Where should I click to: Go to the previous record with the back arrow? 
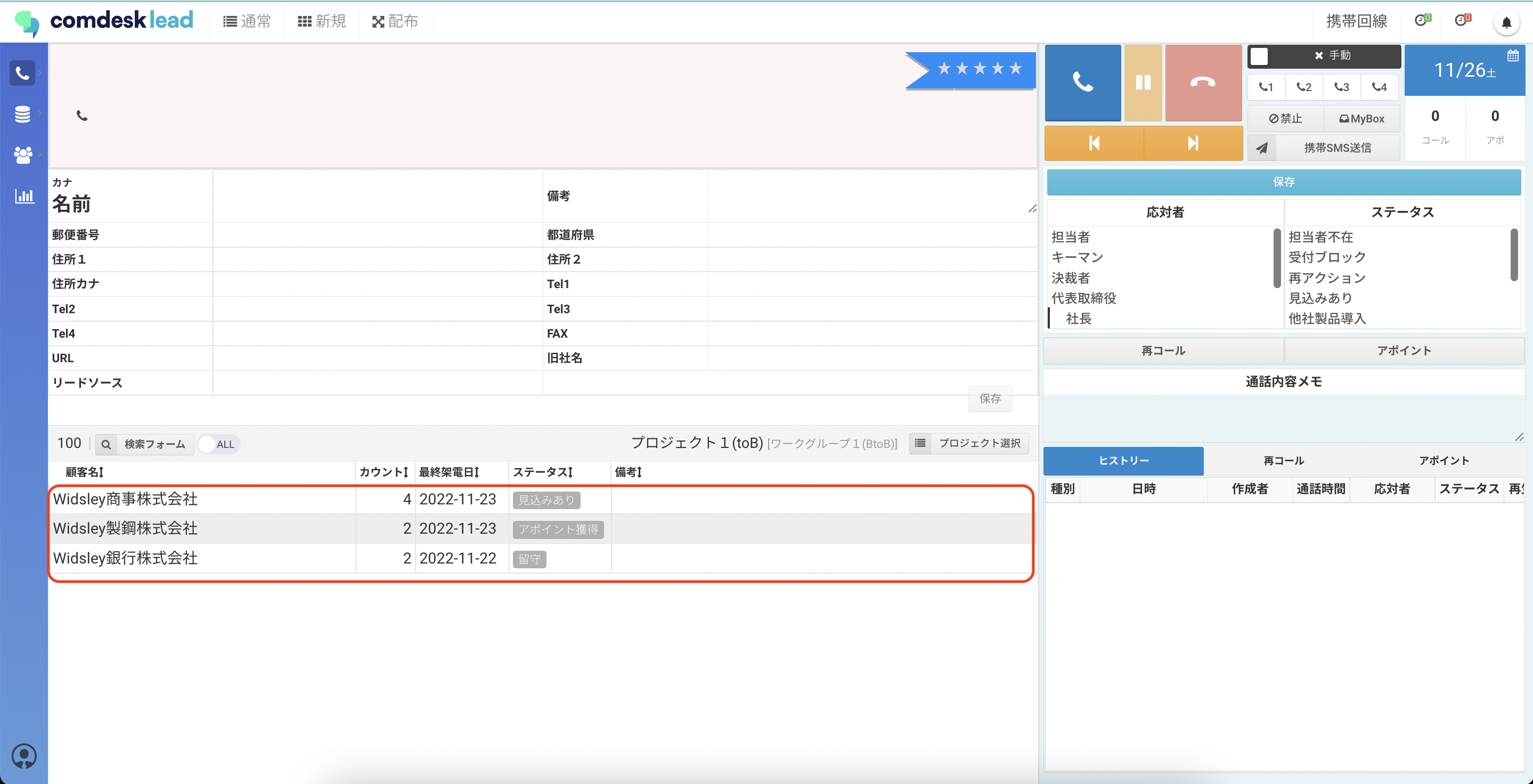[x=1094, y=143]
